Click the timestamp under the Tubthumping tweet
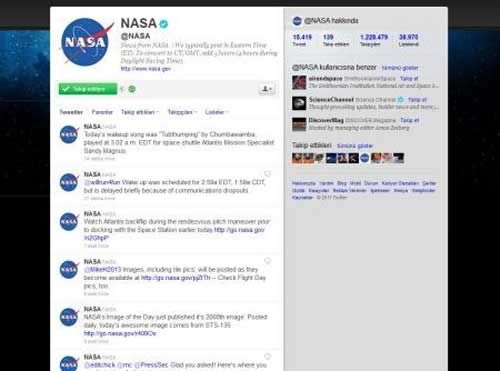Viewport: 500px width, 371px height. coord(99,159)
